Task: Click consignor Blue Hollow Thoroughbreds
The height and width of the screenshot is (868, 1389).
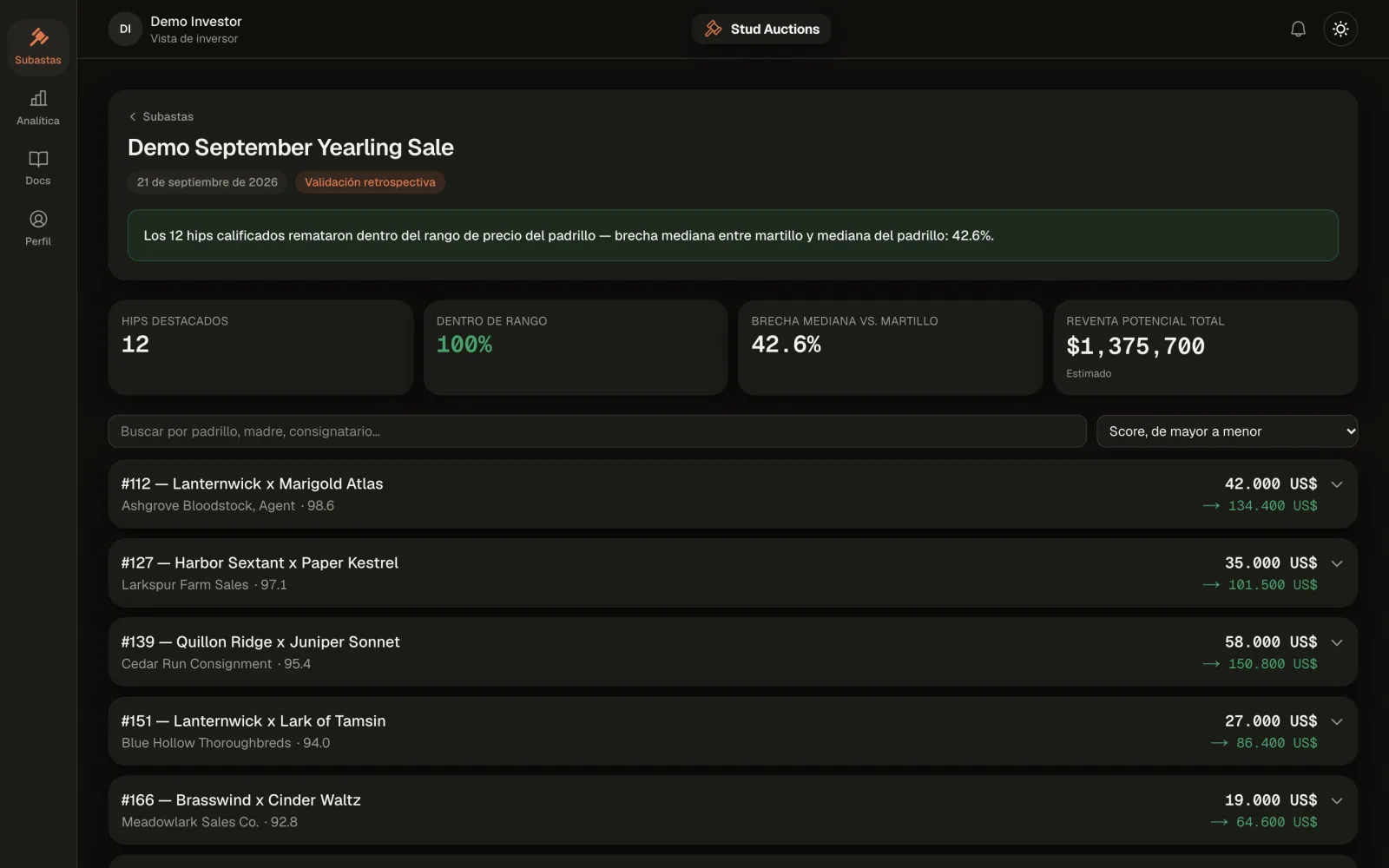Action: click(x=207, y=743)
